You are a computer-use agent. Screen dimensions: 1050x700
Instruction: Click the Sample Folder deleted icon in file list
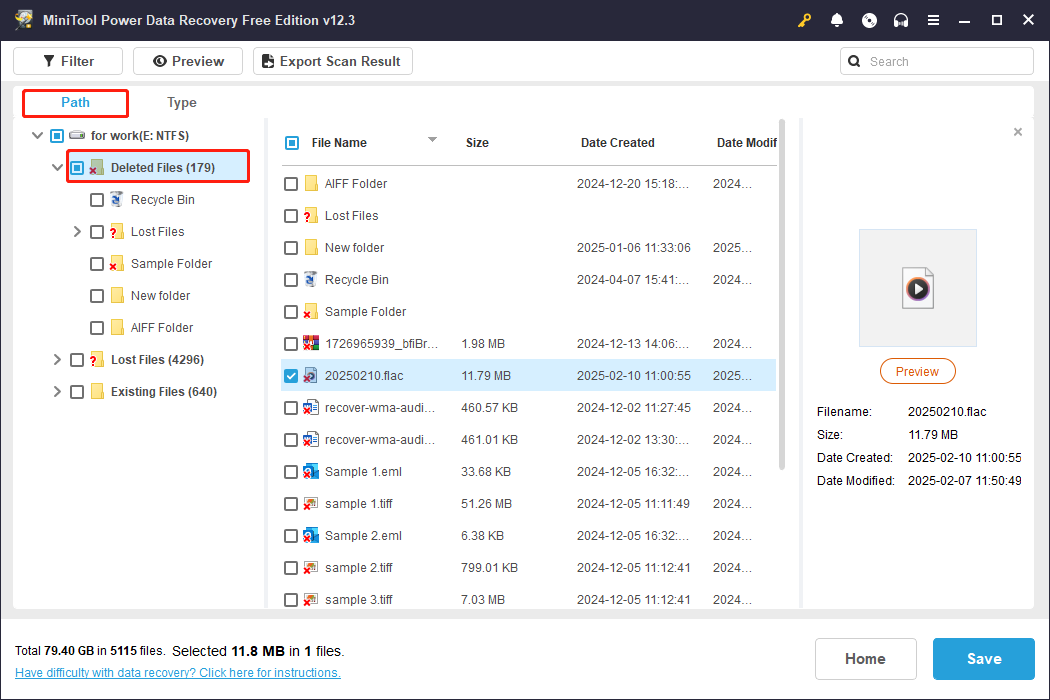310,311
